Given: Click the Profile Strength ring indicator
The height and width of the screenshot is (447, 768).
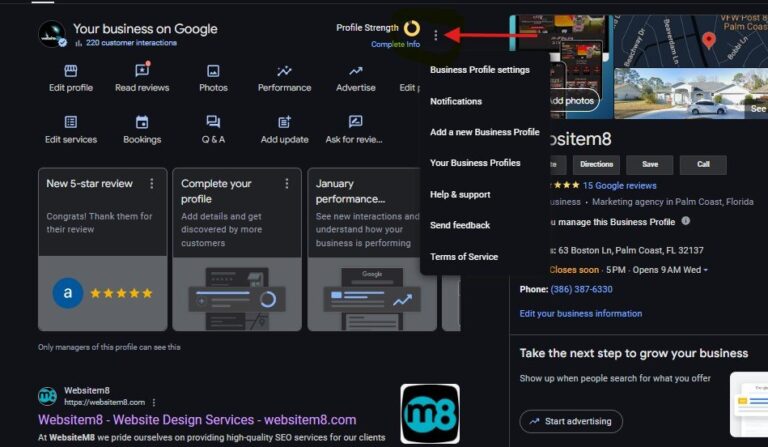Looking at the screenshot, I should click(411, 28).
